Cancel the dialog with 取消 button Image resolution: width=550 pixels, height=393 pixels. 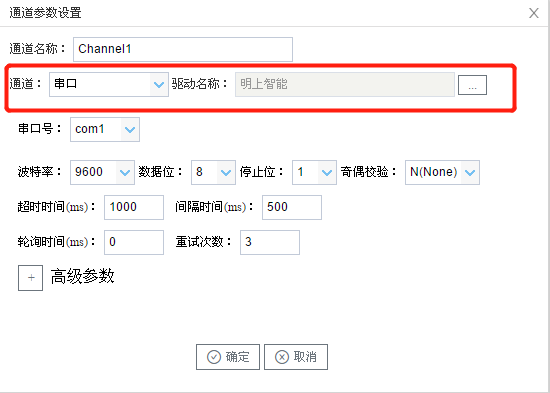(x=296, y=357)
